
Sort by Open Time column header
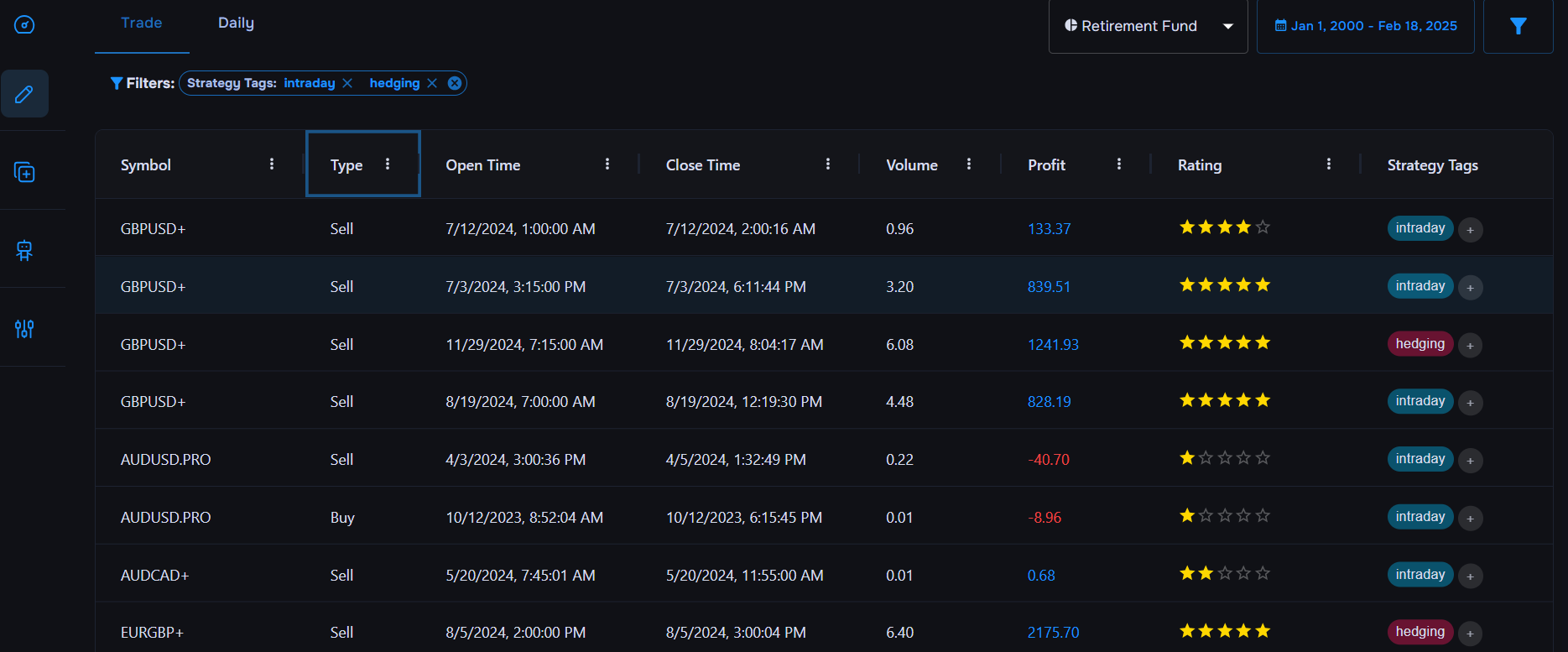tap(483, 165)
